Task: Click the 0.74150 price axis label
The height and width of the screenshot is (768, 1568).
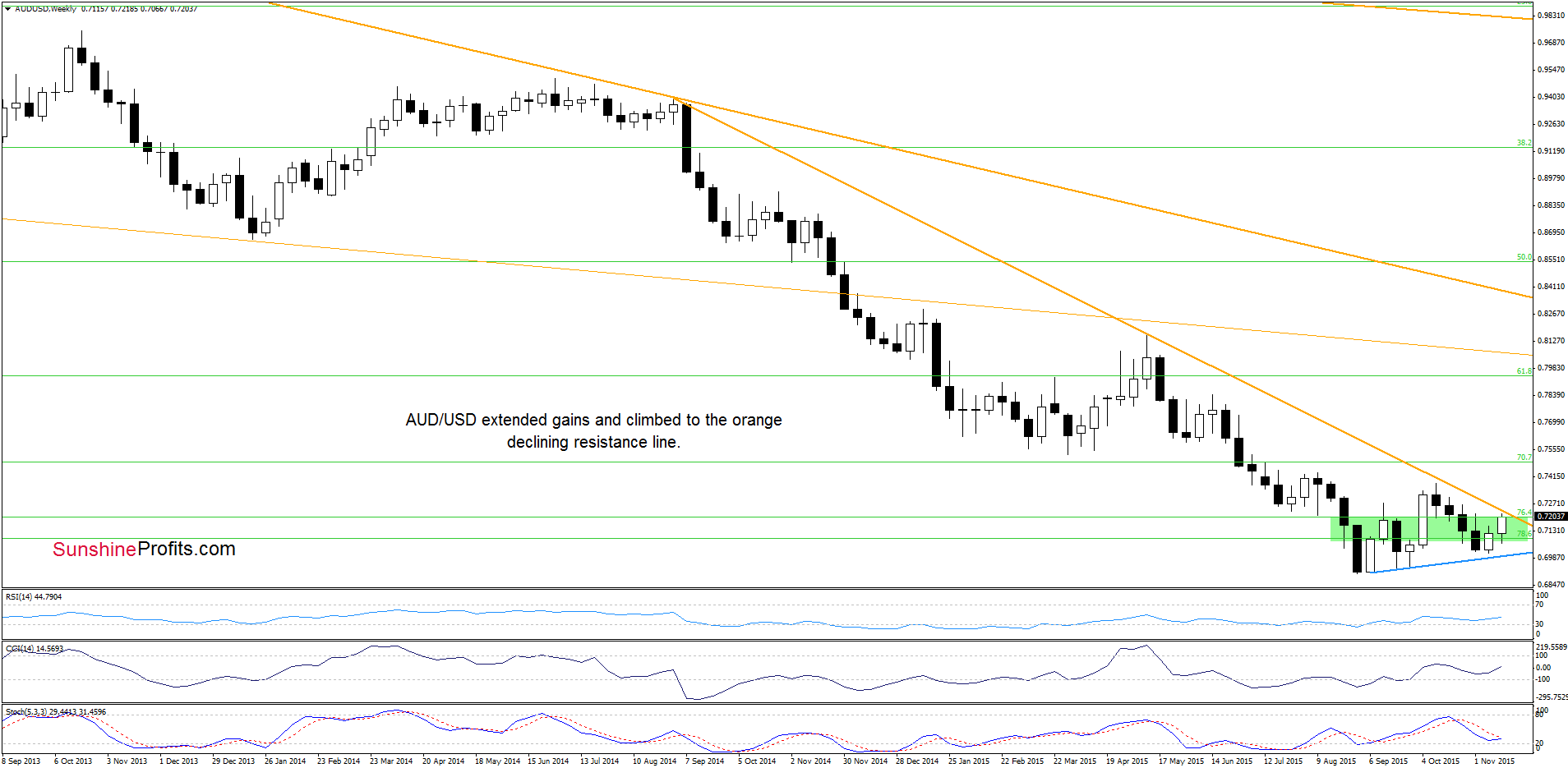Action: (x=1551, y=476)
